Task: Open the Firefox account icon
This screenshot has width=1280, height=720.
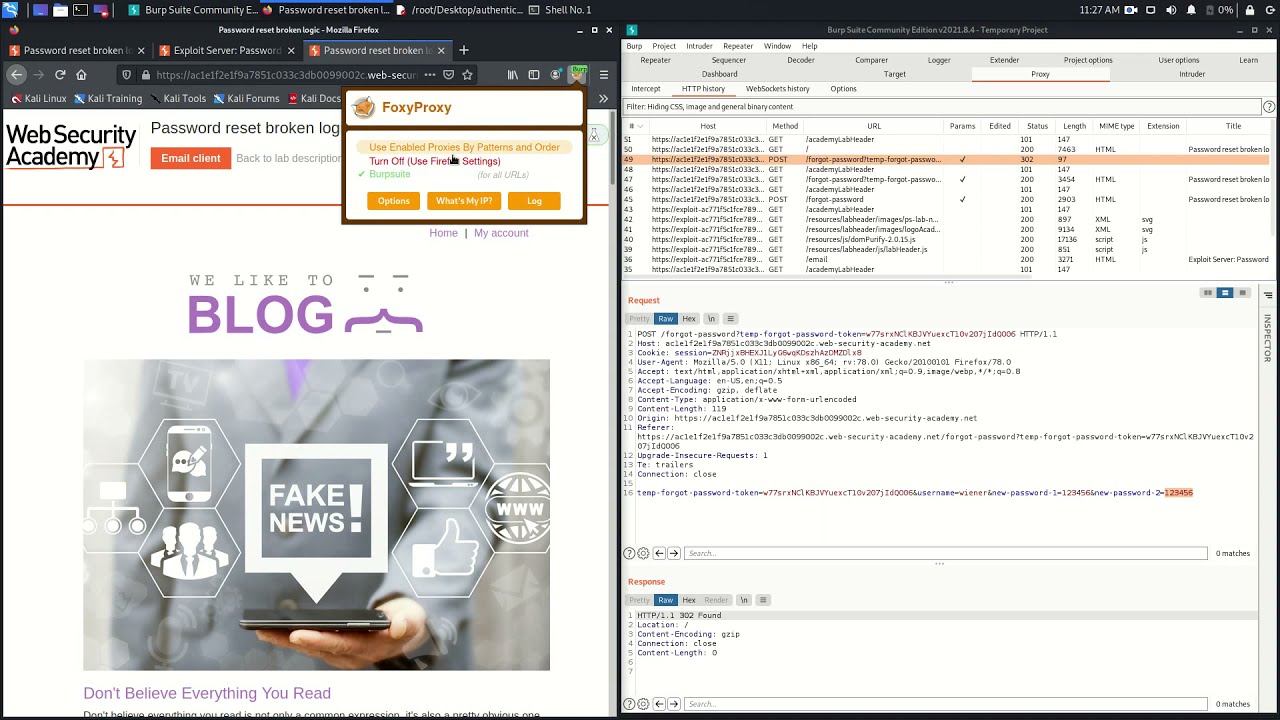Action: click(555, 75)
